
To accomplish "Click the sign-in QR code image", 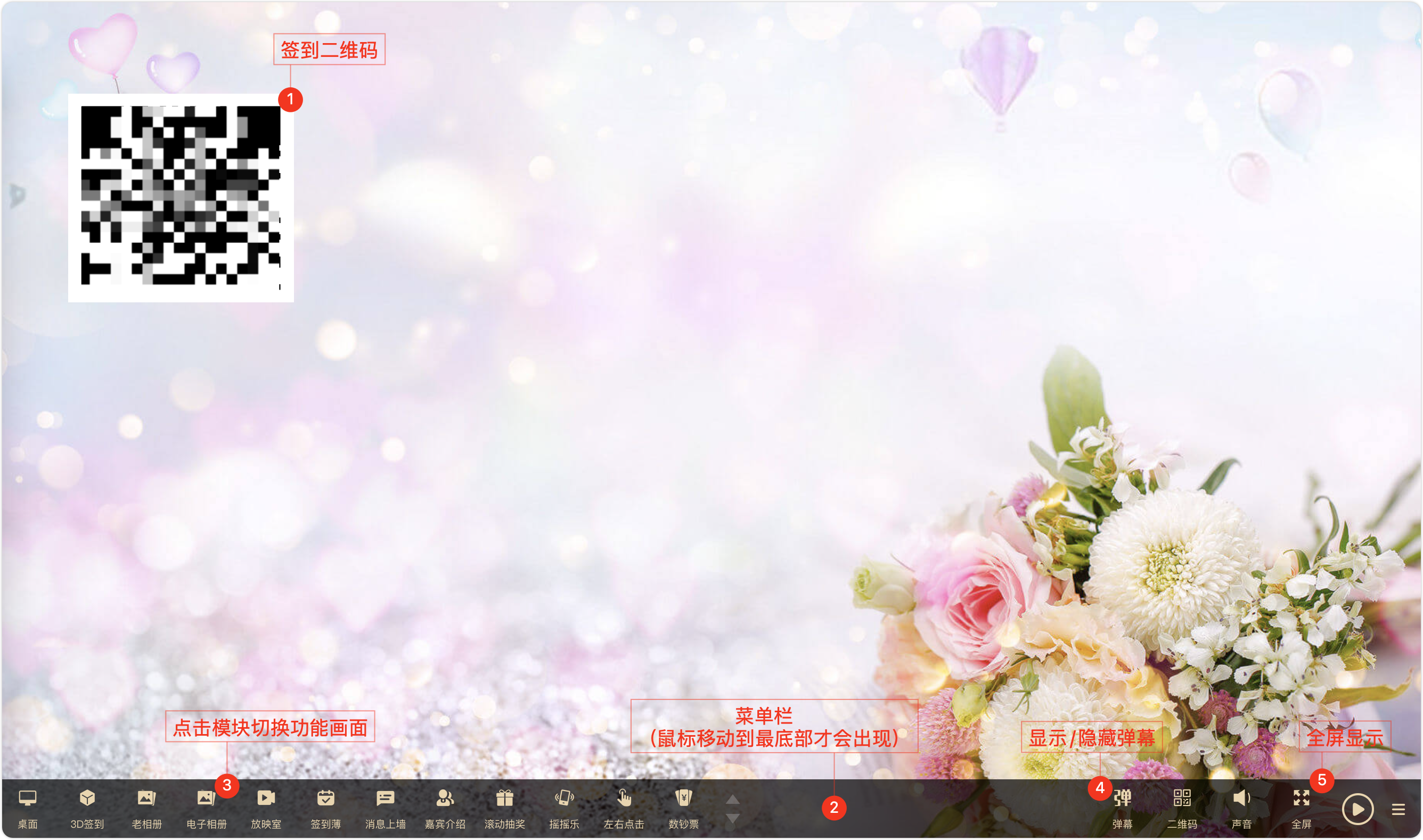I will pos(181,197).
